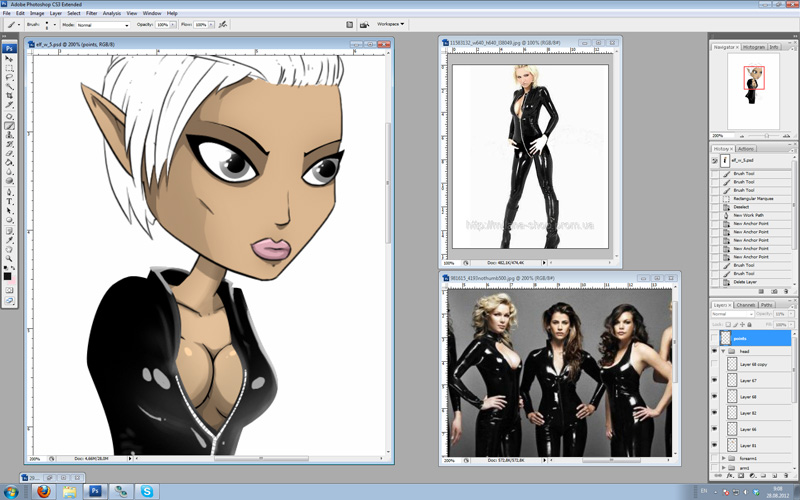Click the Delete layer trash icon
Screen dimensions: 800x500
786,476
